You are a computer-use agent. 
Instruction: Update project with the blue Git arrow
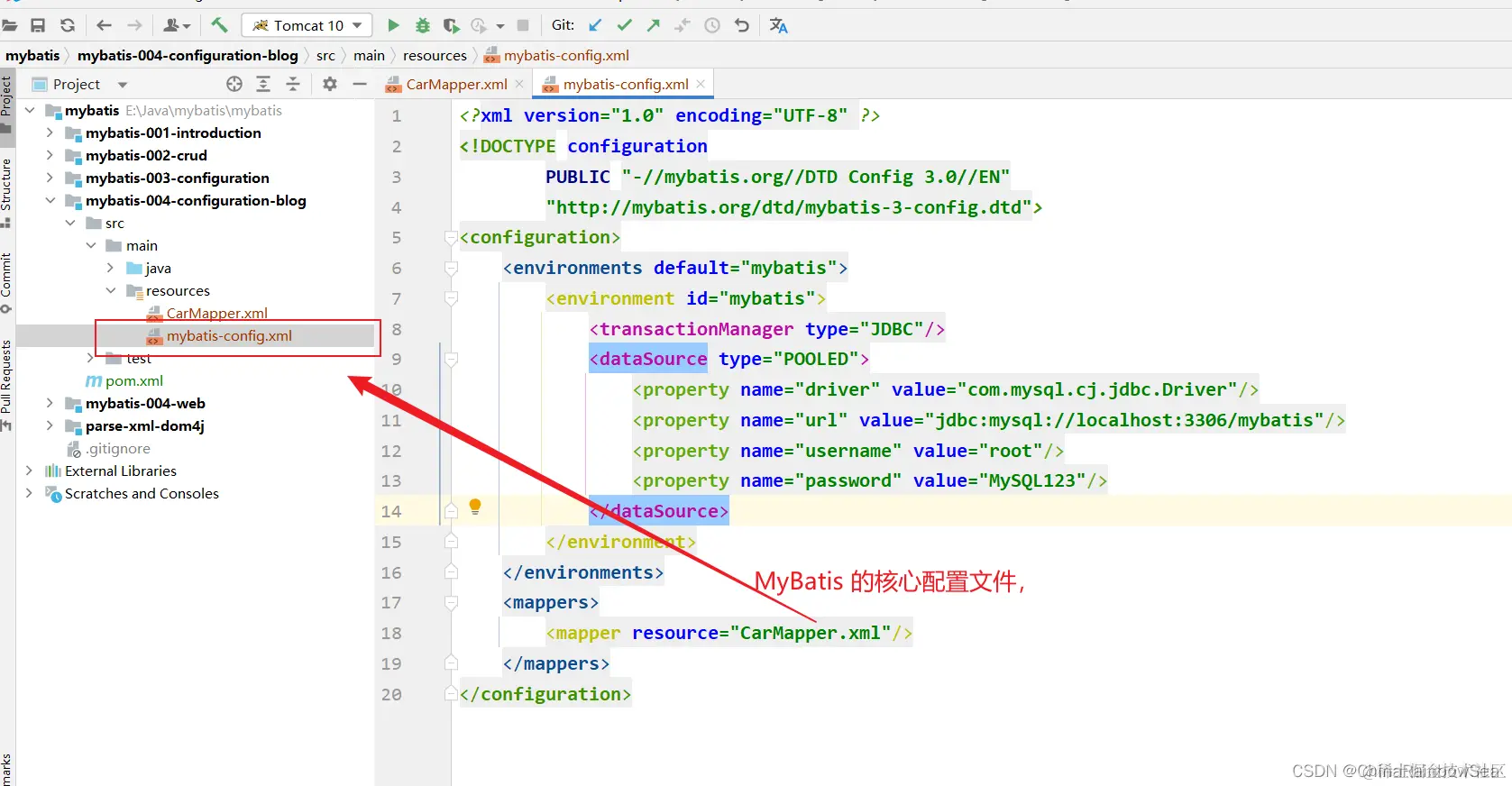tap(595, 25)
